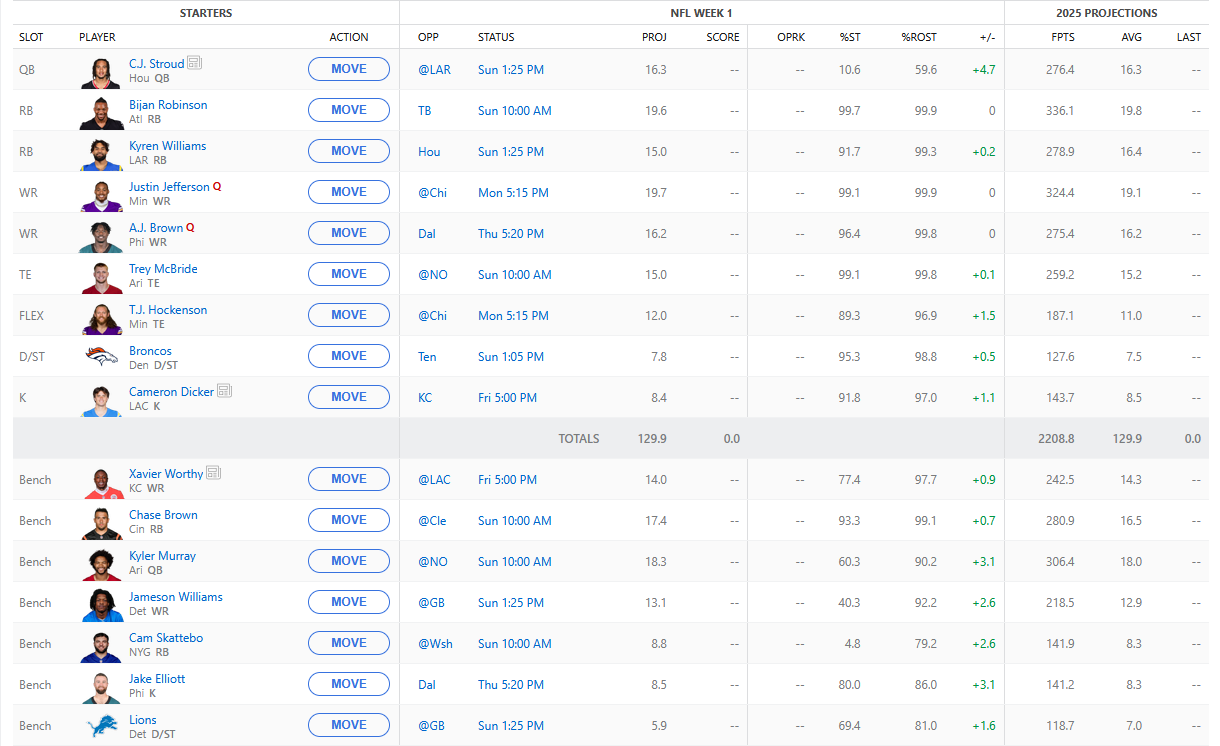Click the STARTERS section header
Screen dimensions: 1220x746
pyautogui.click(x=206, y=13)
